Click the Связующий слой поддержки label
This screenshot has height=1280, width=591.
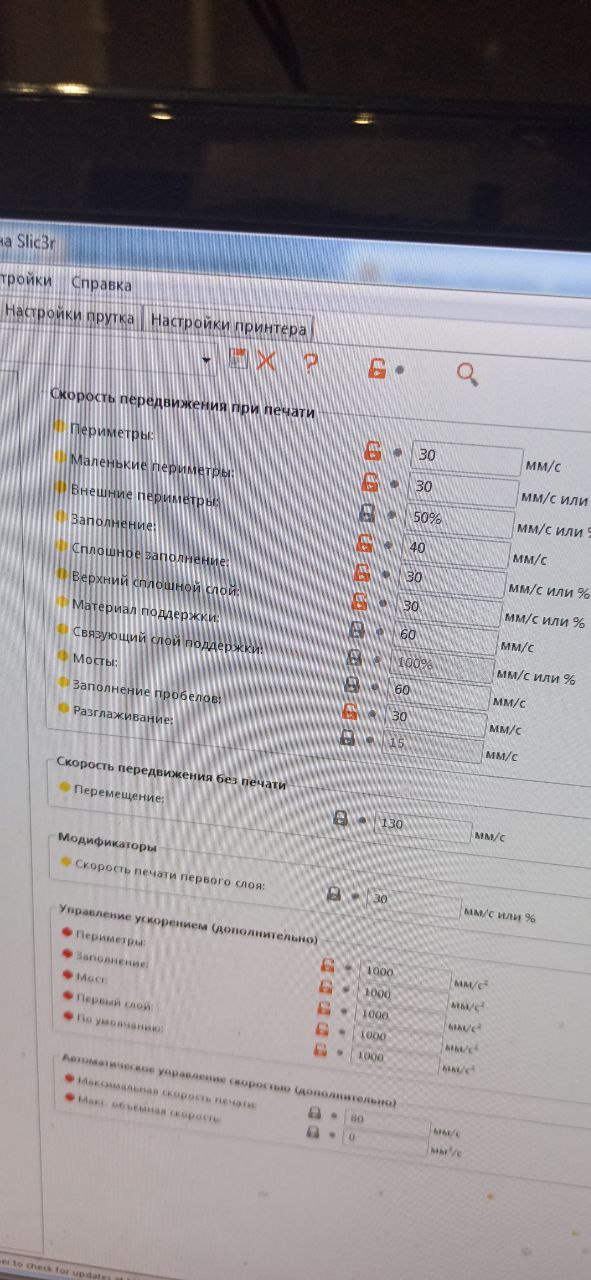click(168, 638)
